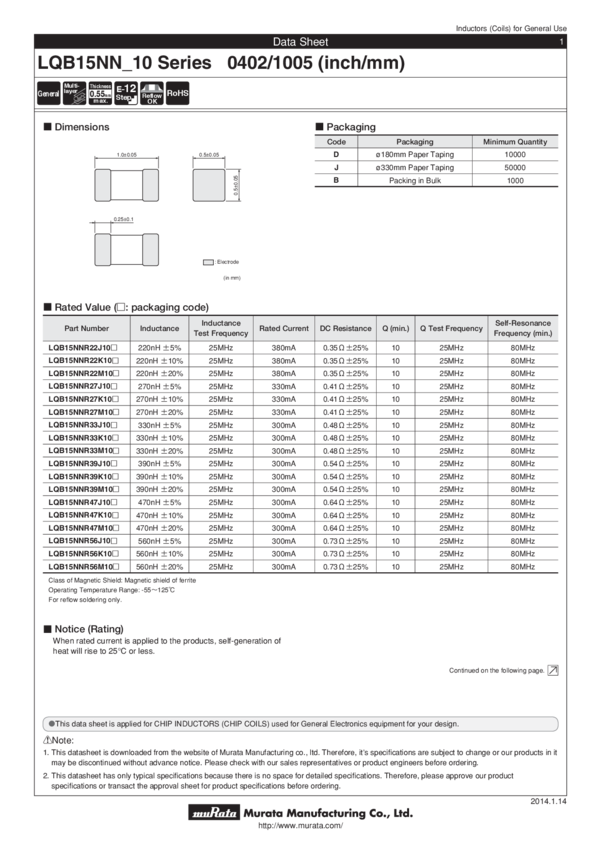Click the Reflow OK badge icon
This screenshot has width=601, height=850.
152,93
